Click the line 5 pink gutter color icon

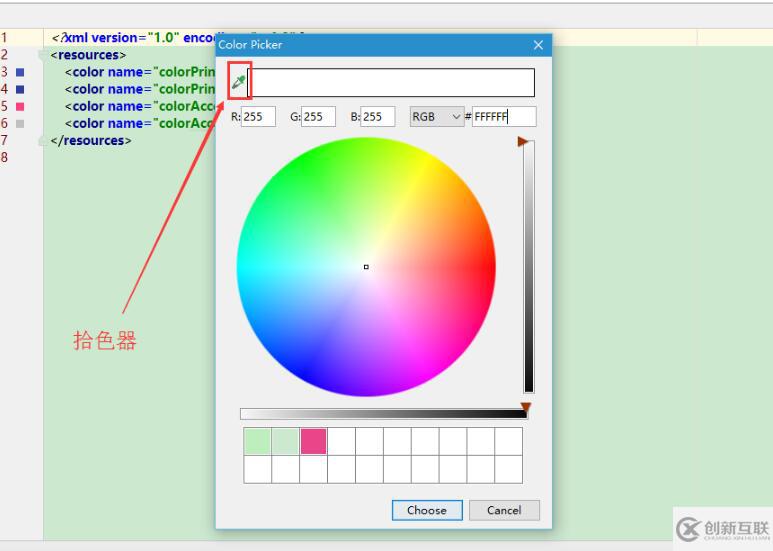click(x=20, y=106)
